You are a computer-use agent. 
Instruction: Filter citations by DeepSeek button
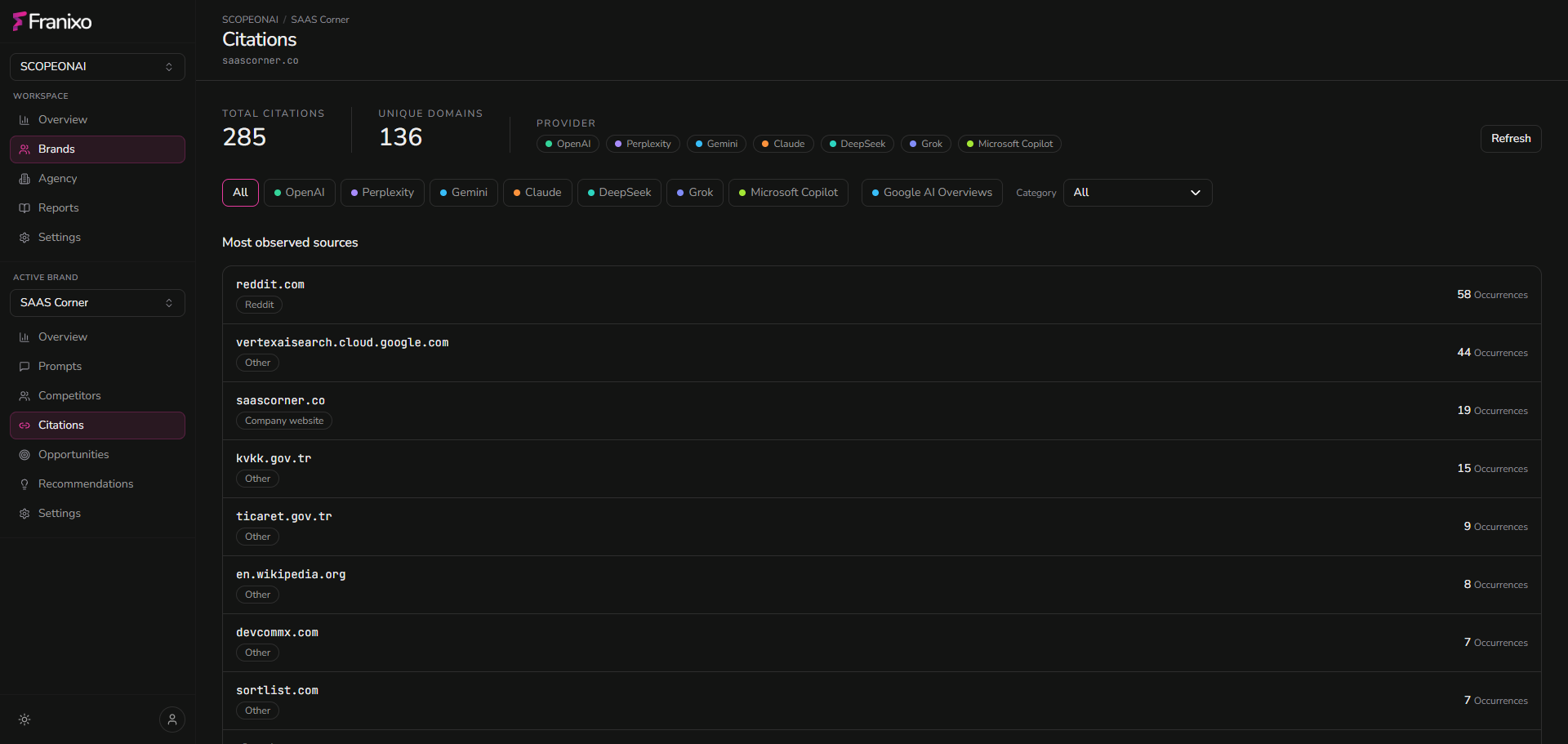click(x=619, y=193)
